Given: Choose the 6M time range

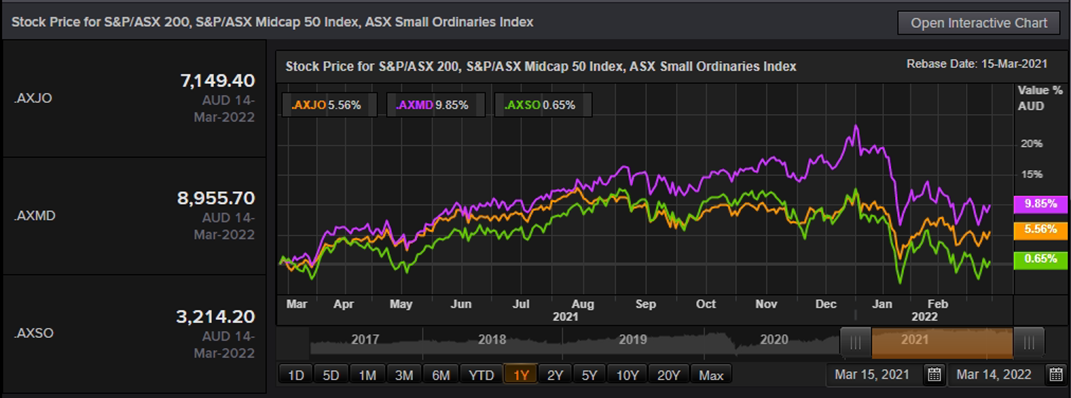Looking at the screenshot, I should tap(441, 375).
